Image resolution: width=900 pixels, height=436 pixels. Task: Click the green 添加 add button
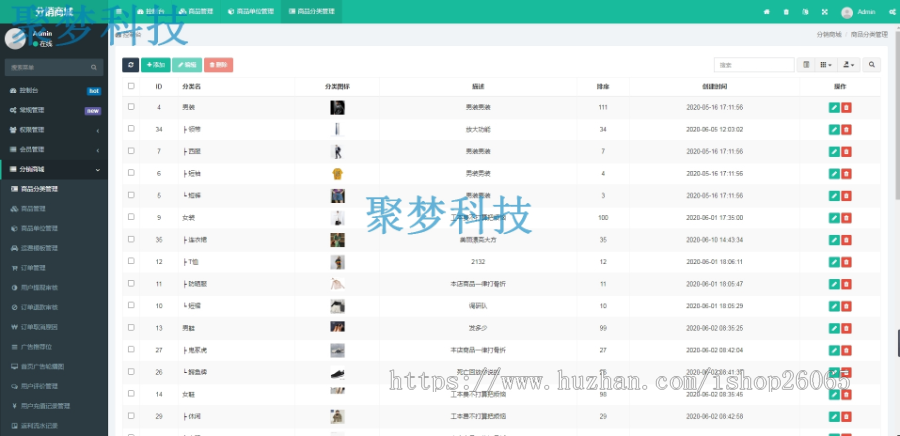(x=156, y=65)
